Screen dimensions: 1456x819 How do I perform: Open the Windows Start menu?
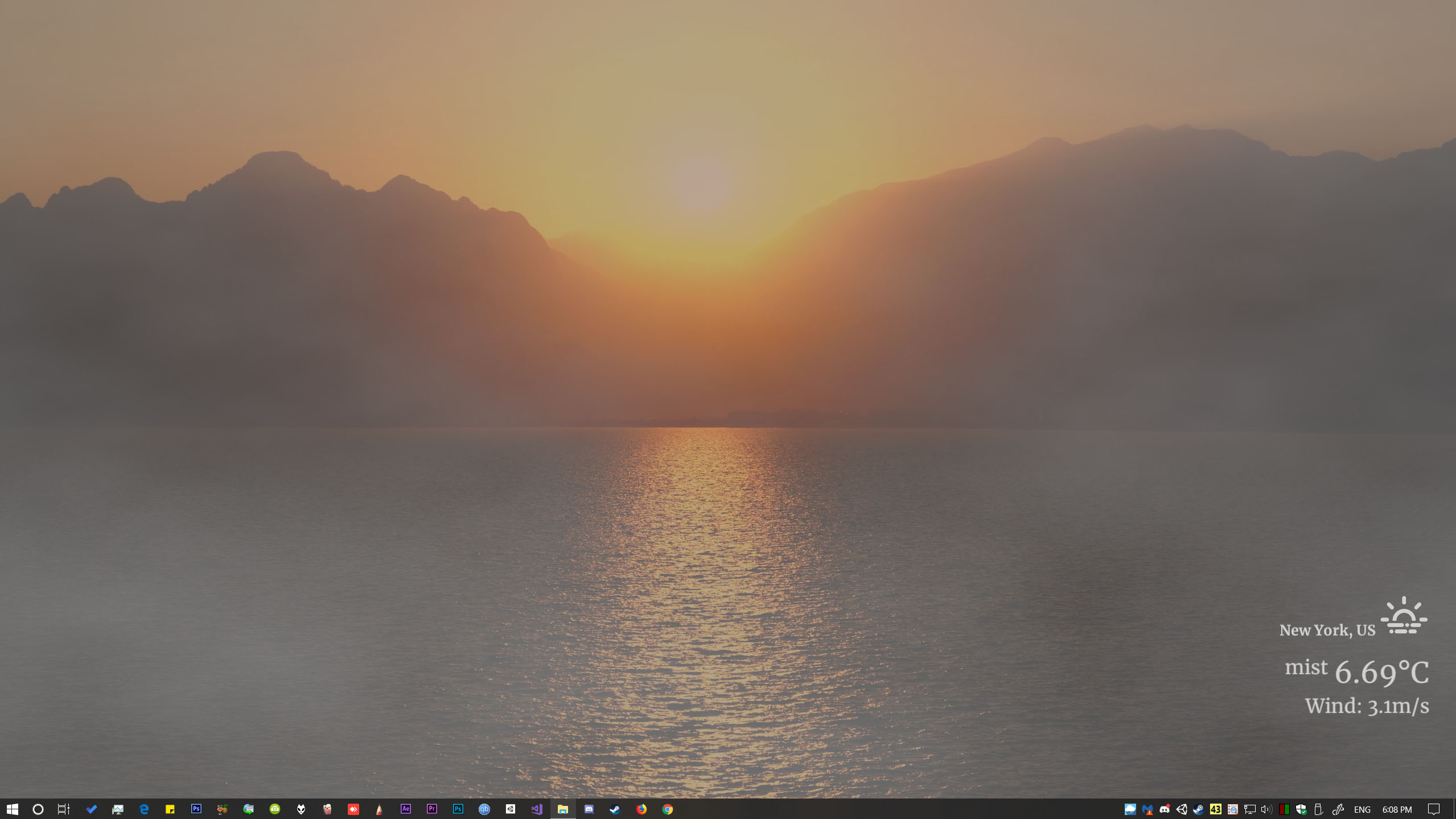click(x=13, y=809)
